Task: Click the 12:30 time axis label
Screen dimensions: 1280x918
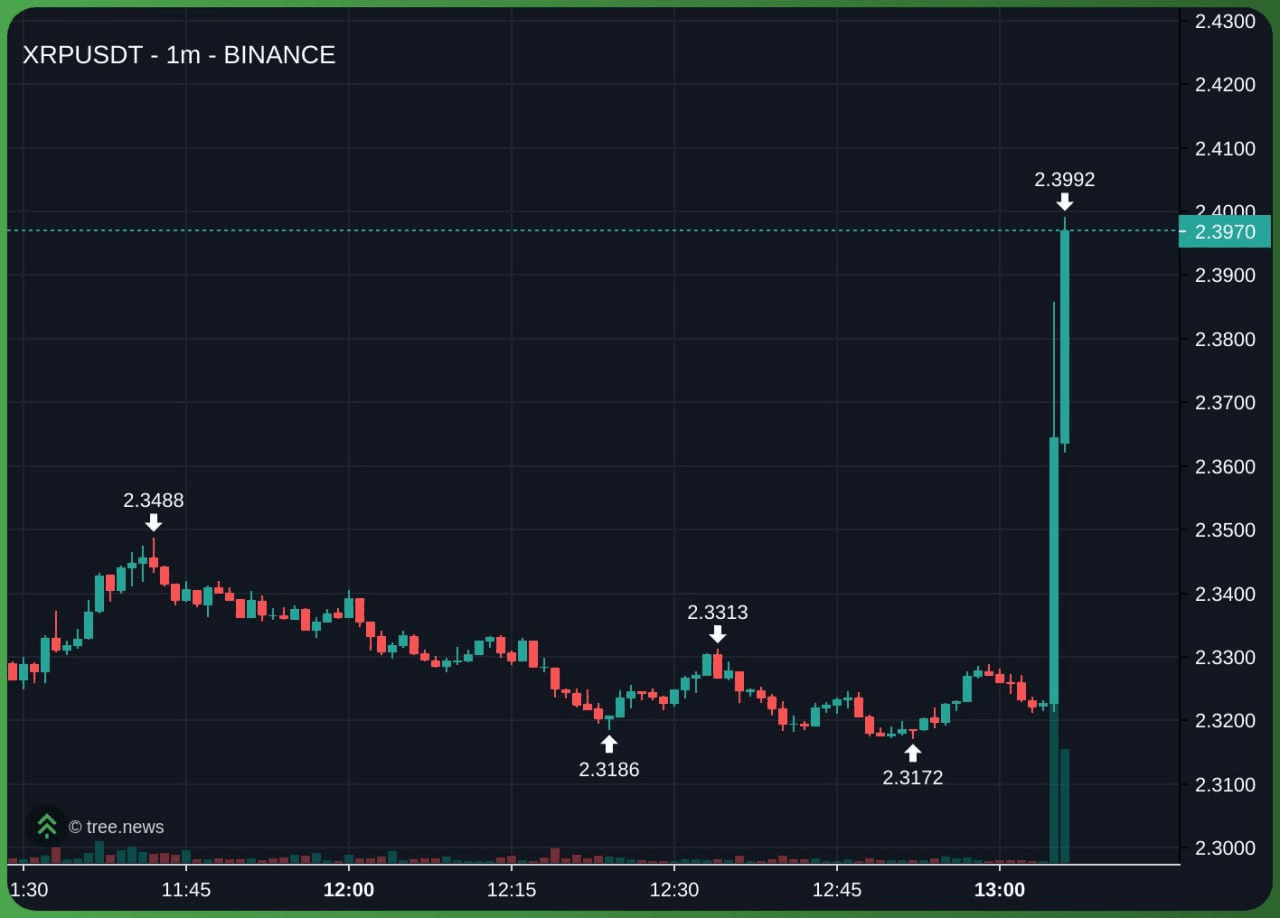Action: (x=674, y=890)
